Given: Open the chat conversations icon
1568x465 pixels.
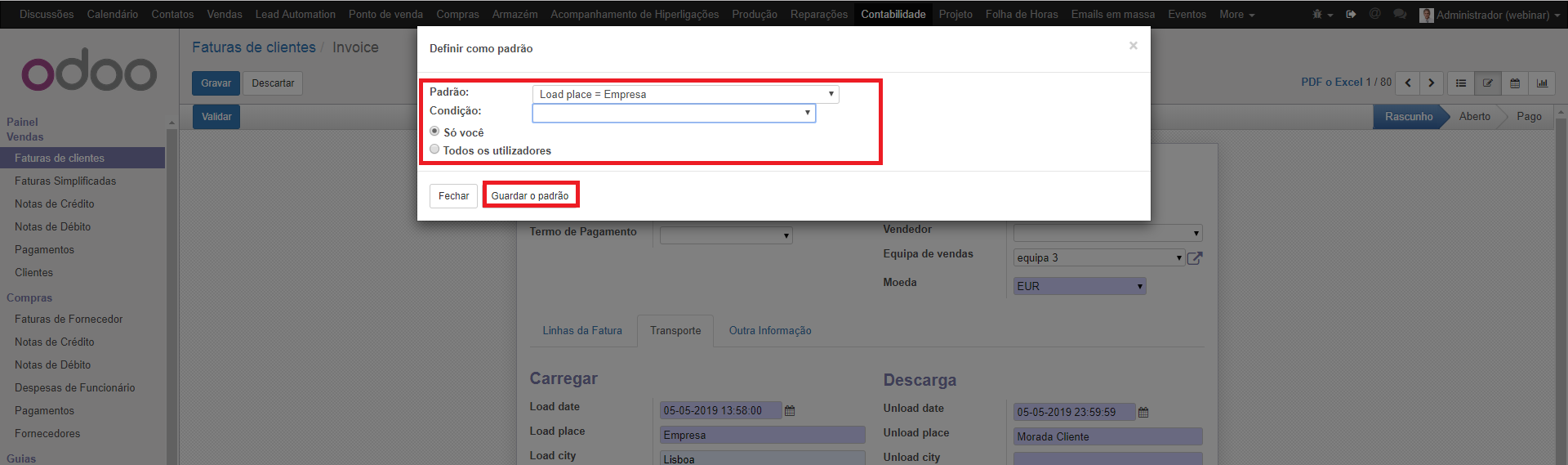Looking at the screenshot, I should pos(1400,15).
